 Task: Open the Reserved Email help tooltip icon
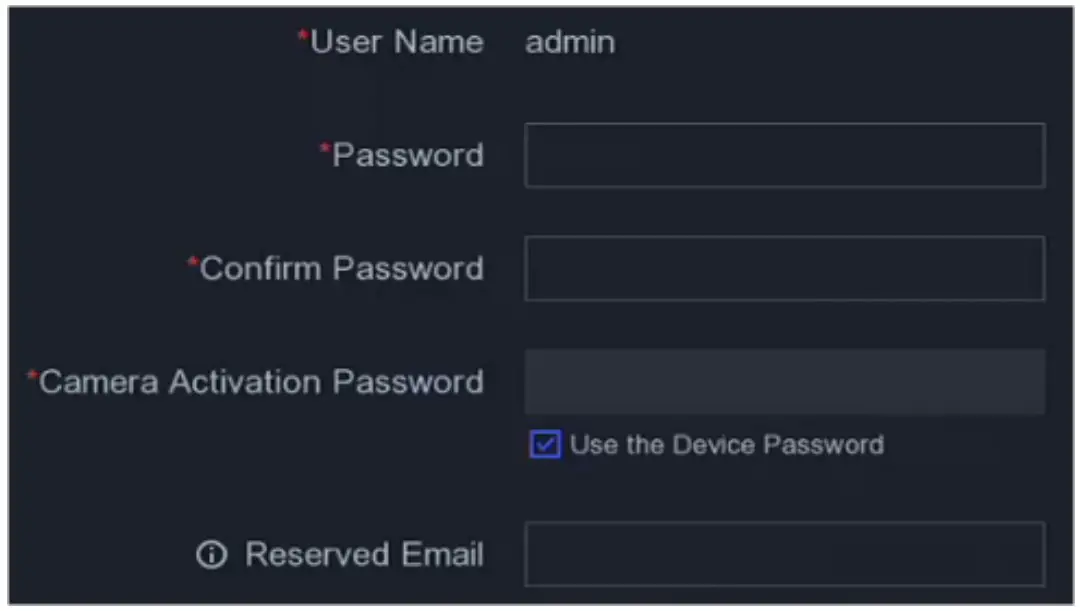coord(211,556)
